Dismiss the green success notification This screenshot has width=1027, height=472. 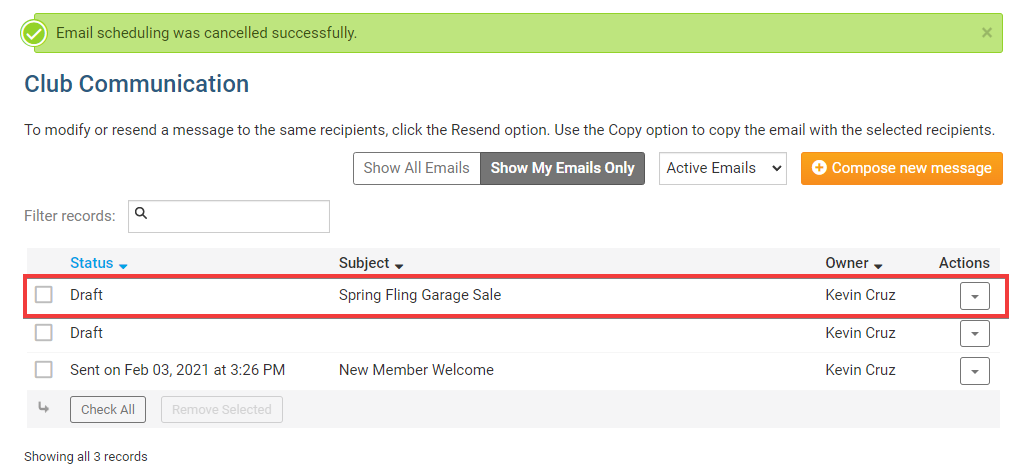pyautogui.click(x=986, y=33)
